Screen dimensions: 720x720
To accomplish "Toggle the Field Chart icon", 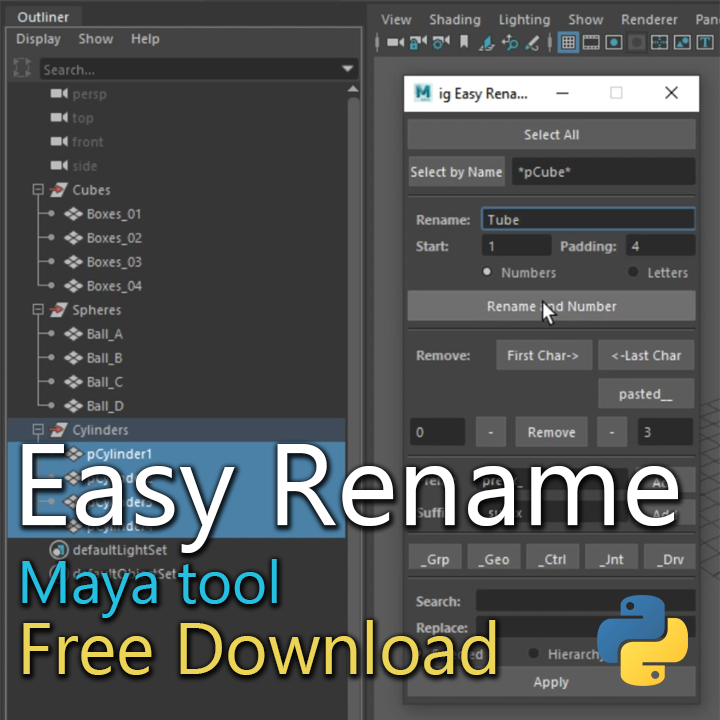I will tap(659, 43).
